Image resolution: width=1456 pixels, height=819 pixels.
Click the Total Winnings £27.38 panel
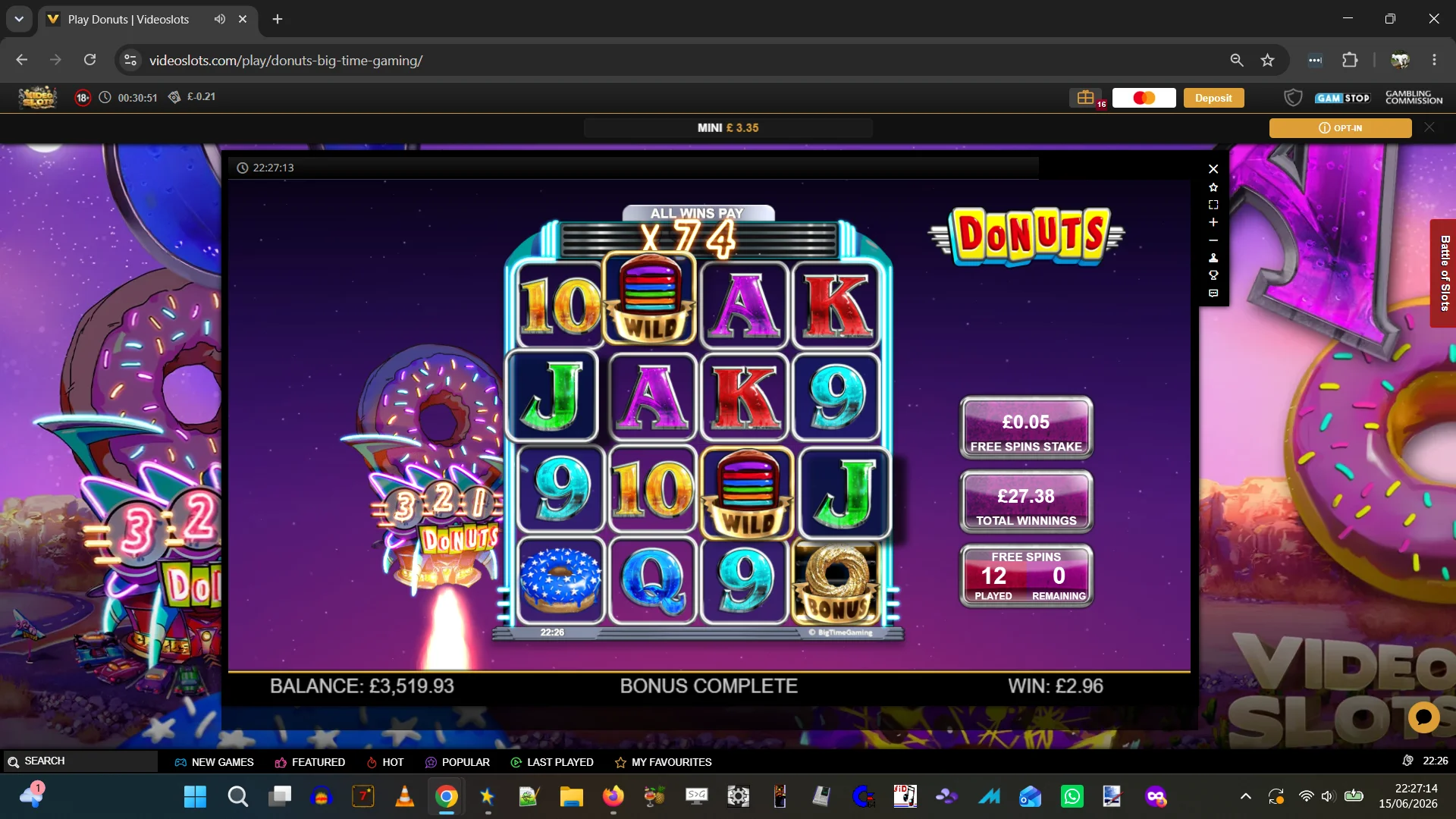(x=1026, y=502)
